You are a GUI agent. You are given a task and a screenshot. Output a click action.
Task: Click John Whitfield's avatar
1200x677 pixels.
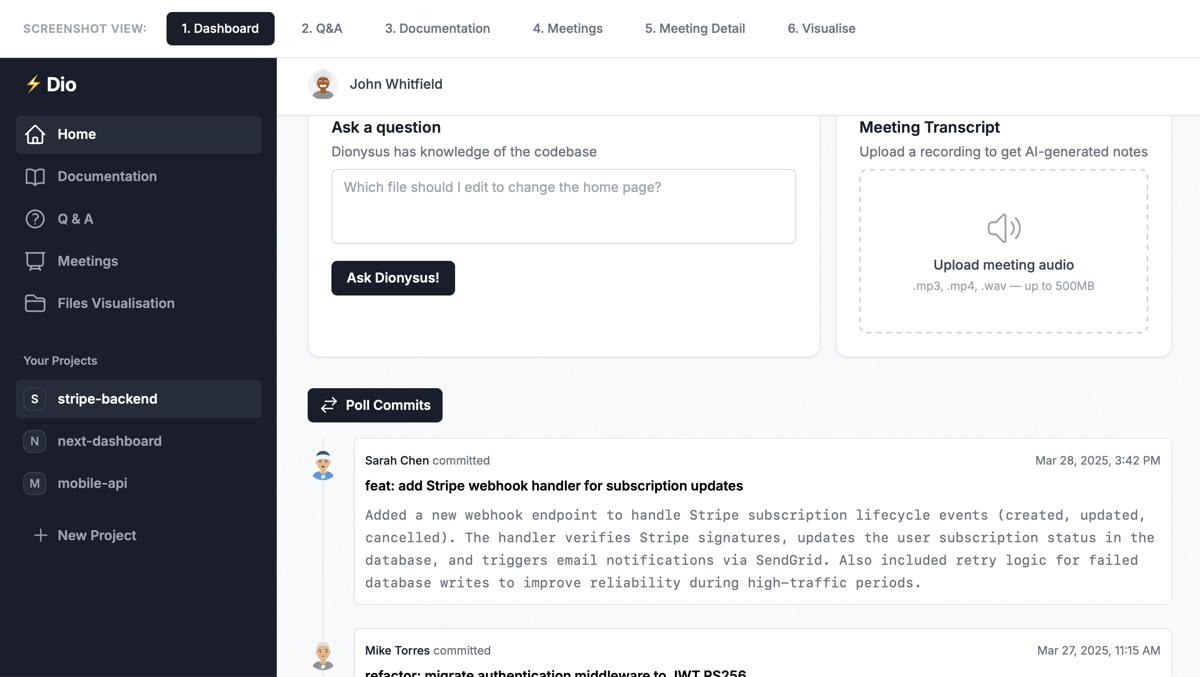click(323, 84)
